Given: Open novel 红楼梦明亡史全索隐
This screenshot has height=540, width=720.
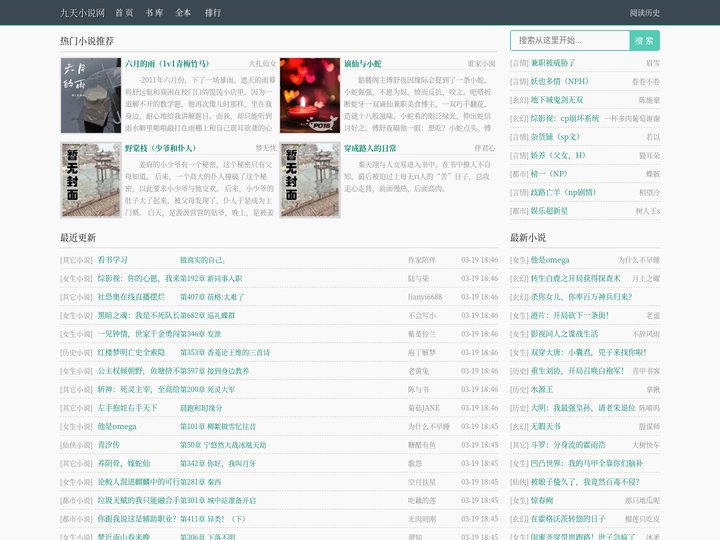Looking at the screenshot, I should click(x=131, y=352).
